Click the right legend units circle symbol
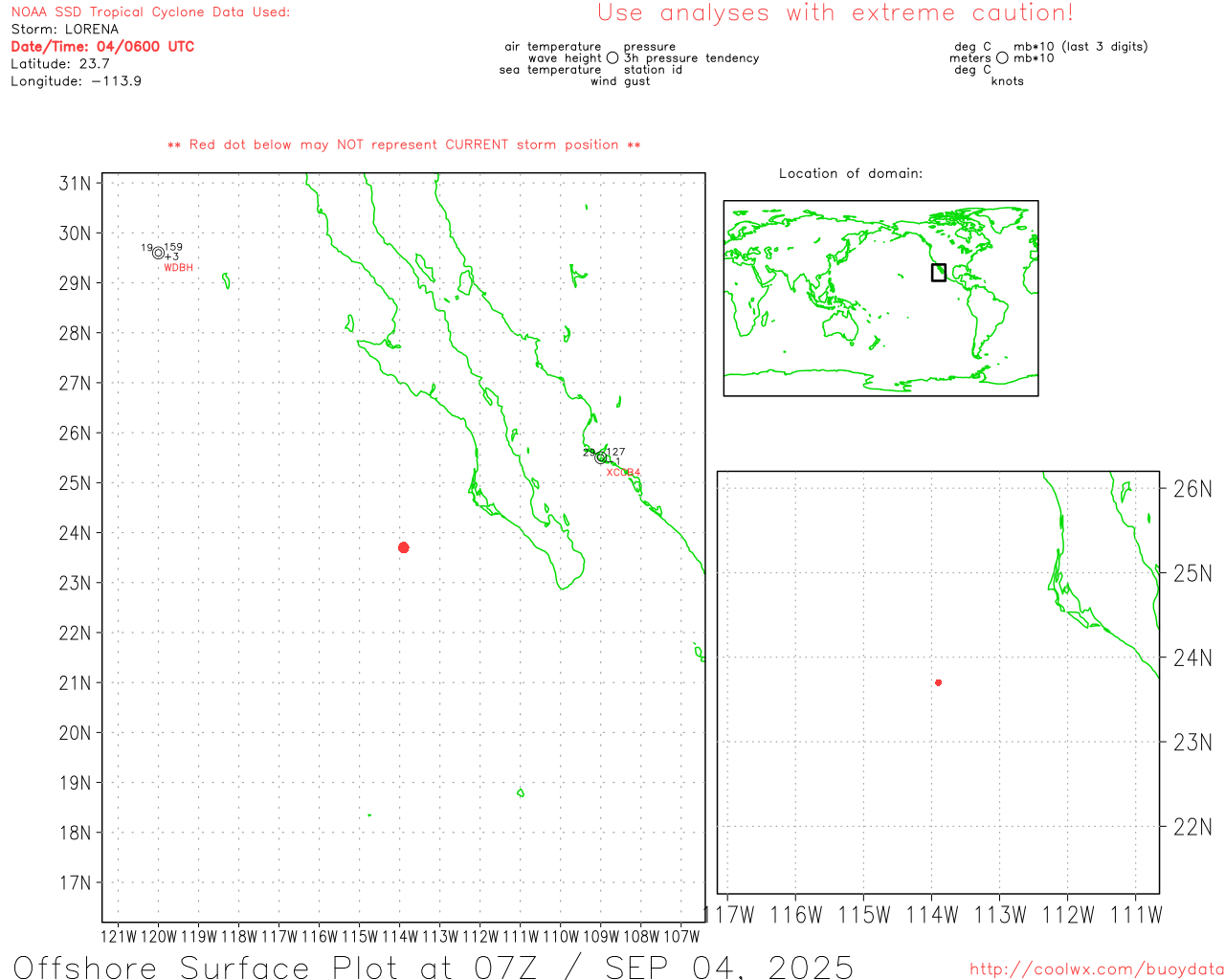This screenshot has height=980, width=1225. click(x=1002, y=58)
